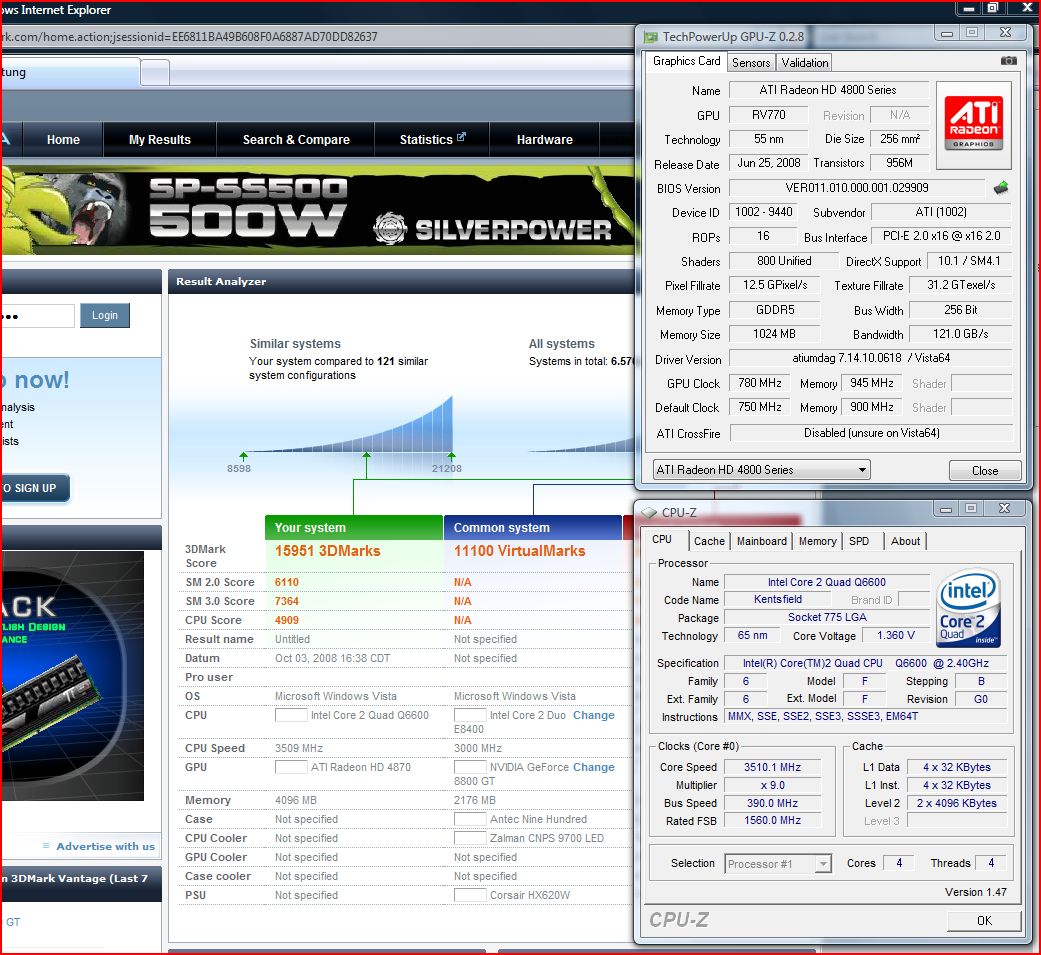Open the Hardware navigation item
This screenshot has width=1041, height=955.
(544, 139)
